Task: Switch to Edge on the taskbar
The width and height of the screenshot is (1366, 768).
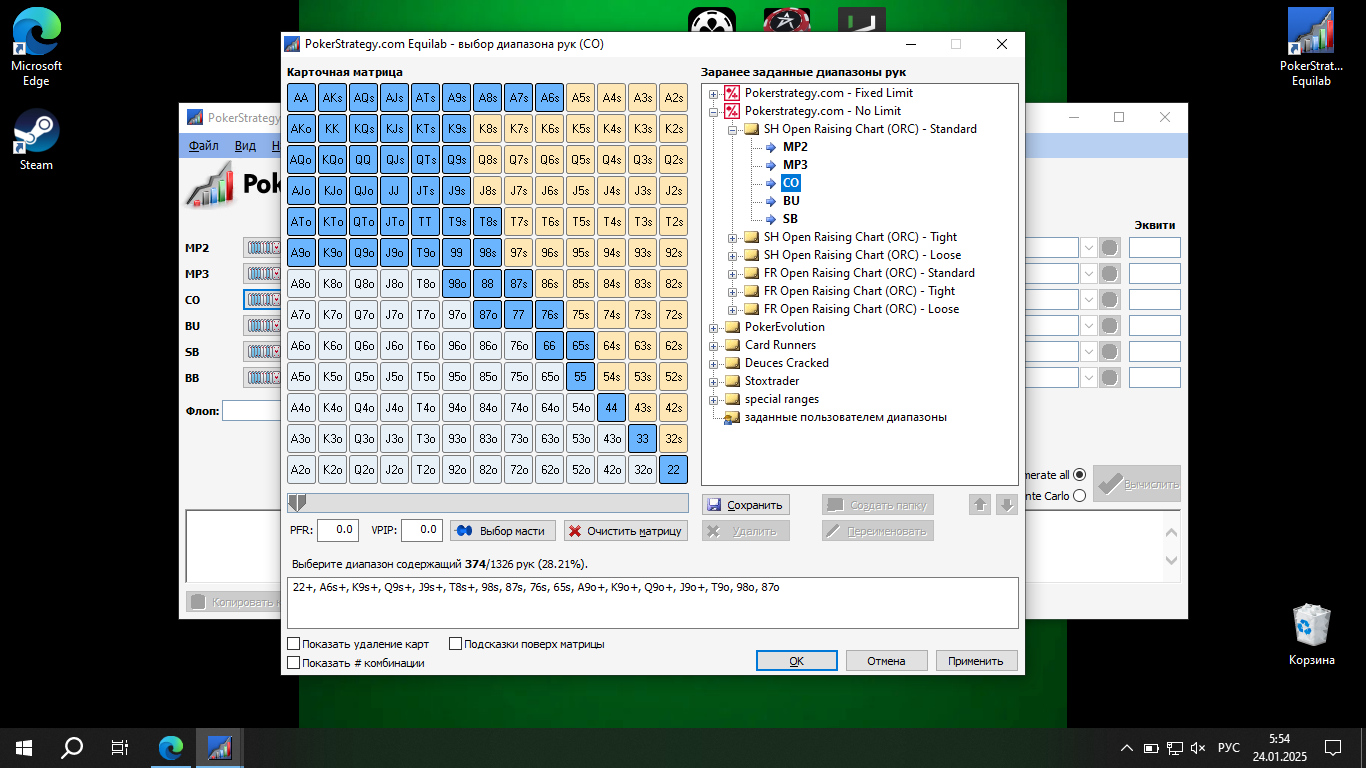Action: pyautogui.click(x=172, y=747)
